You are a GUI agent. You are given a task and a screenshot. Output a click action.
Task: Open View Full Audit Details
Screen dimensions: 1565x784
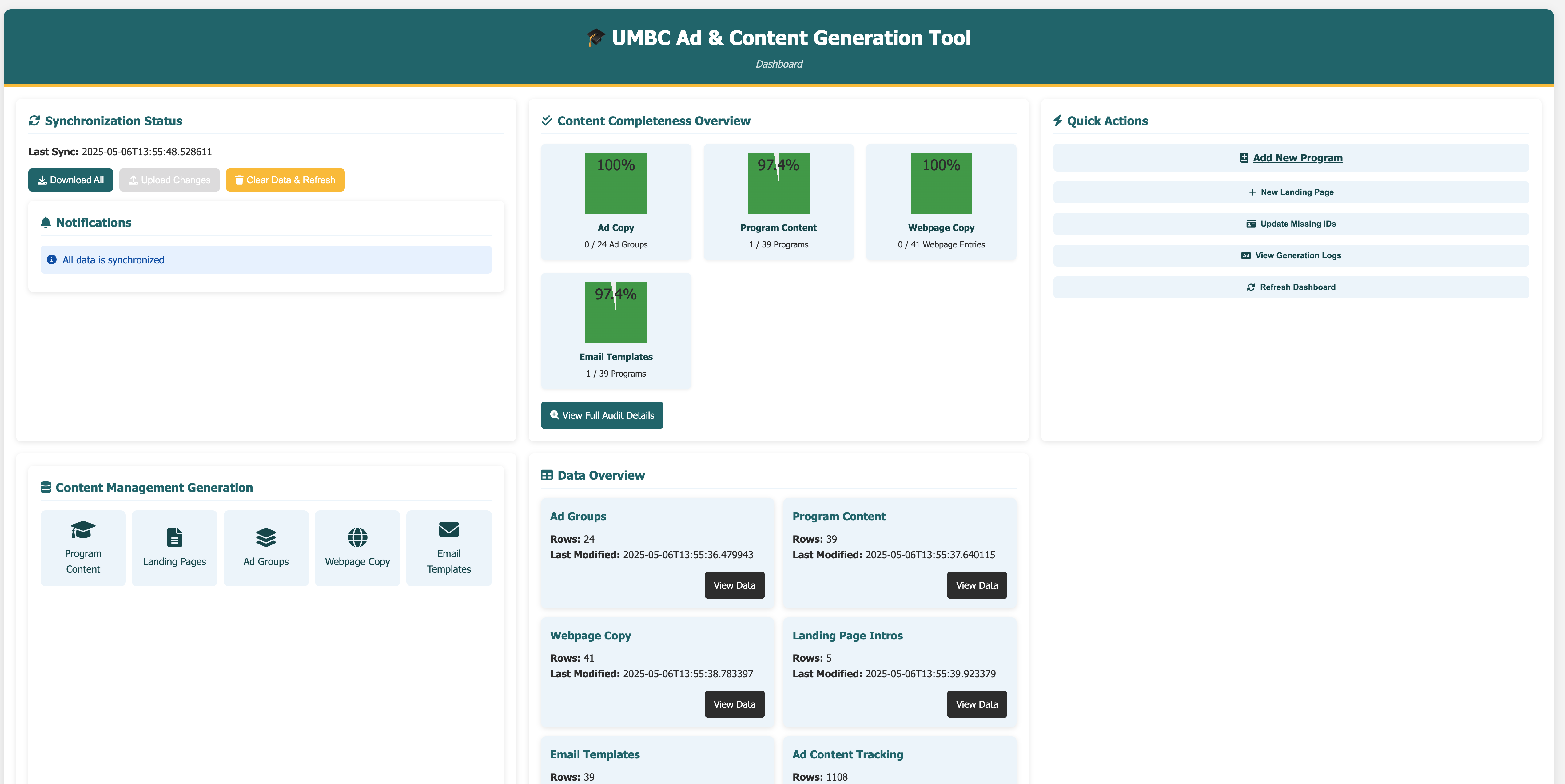(x=602, y=415)
